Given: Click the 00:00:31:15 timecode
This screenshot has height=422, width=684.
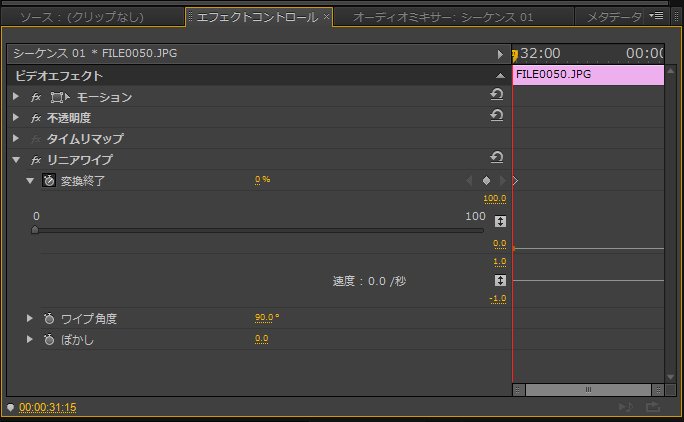Looking at the screenshot, I should (x=47, y=407).
